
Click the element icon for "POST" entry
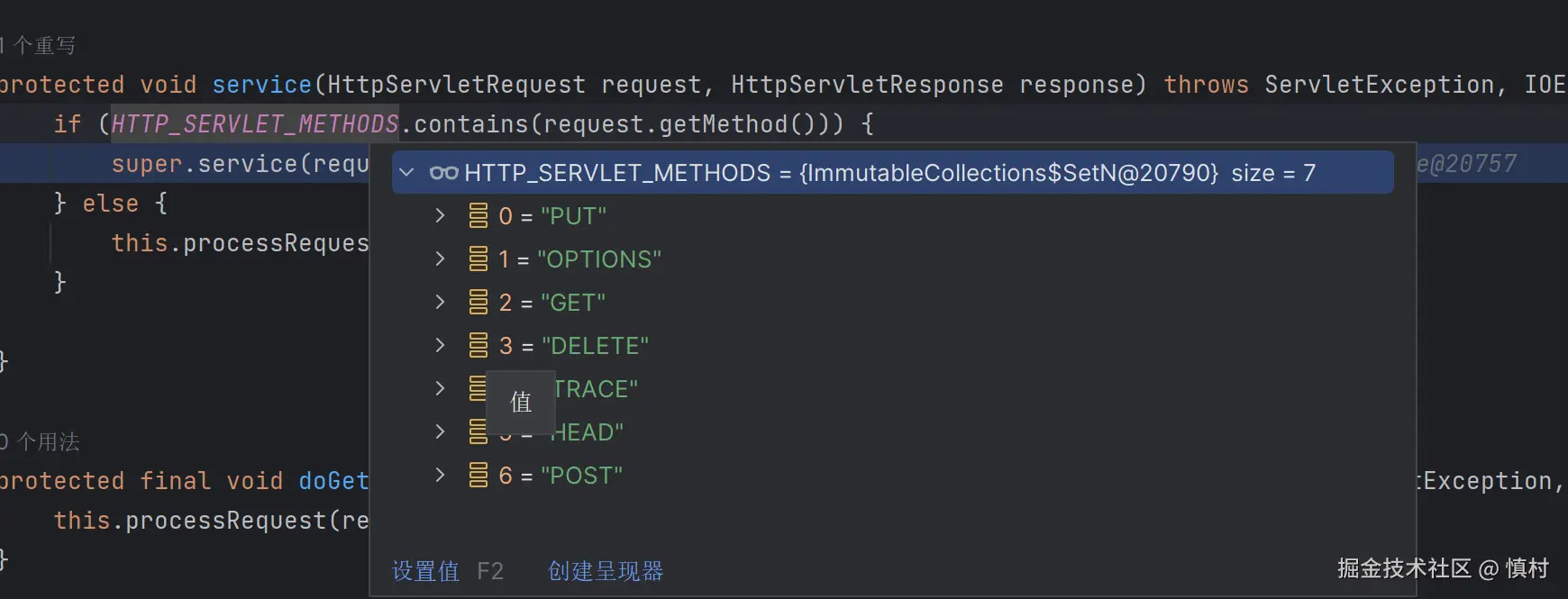tap(479, 476)
